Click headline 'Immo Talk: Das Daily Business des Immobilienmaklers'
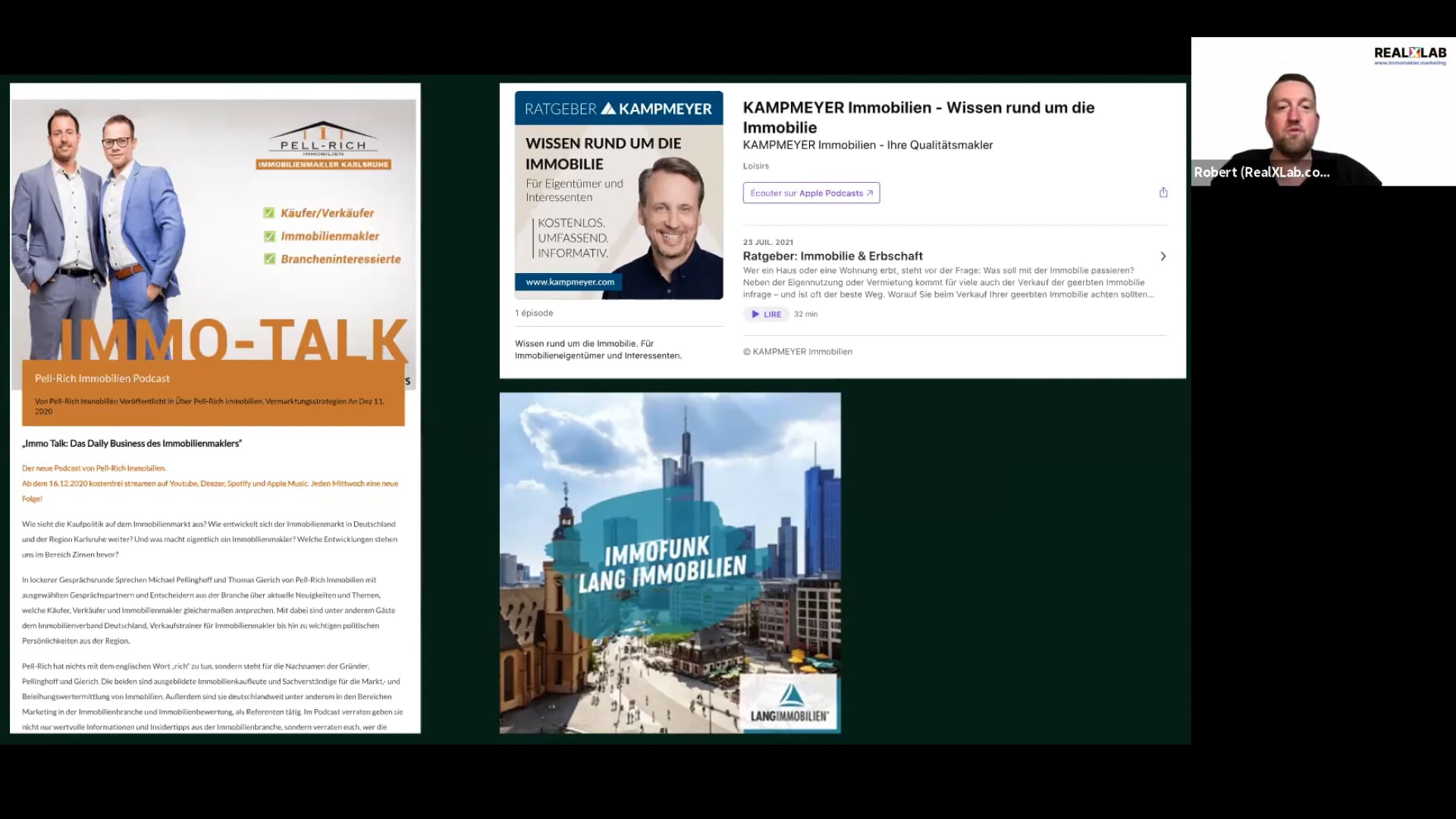The height and width of the screenshot is (819, 1456). pos(132,444)
